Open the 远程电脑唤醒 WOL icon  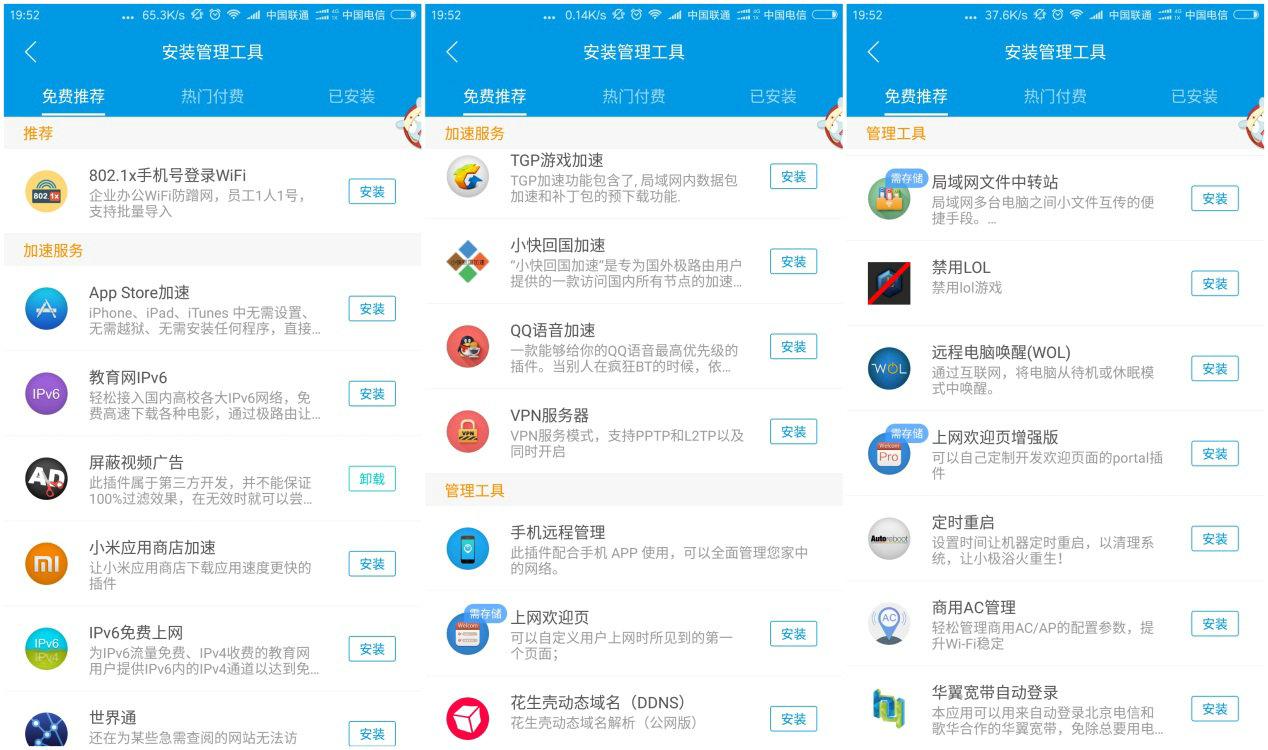889,368
